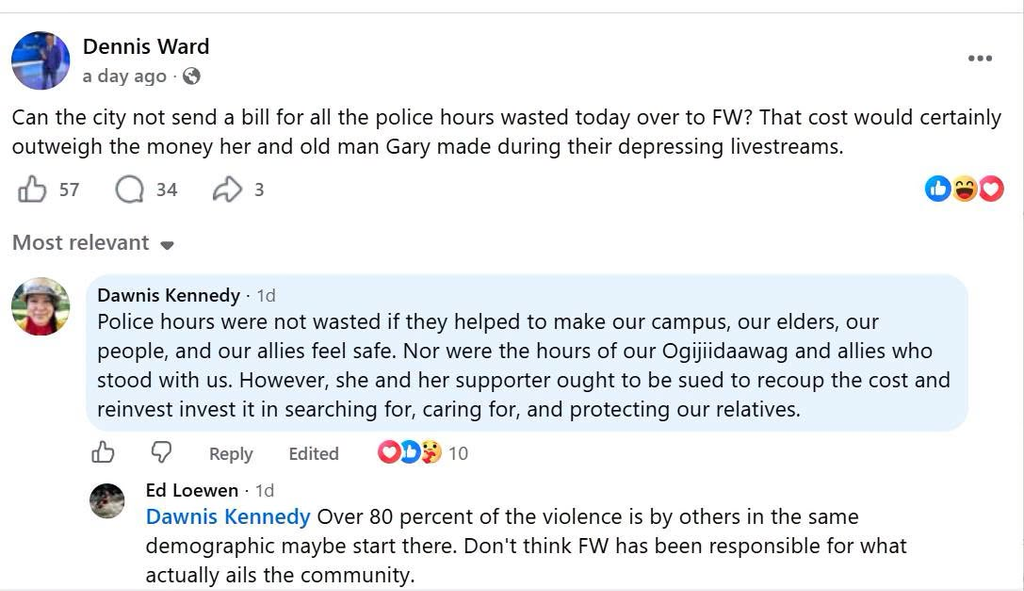1024x591 pixels.
Task: Click Dennis Ward's profile picture
Action: [x=40, y=61]
